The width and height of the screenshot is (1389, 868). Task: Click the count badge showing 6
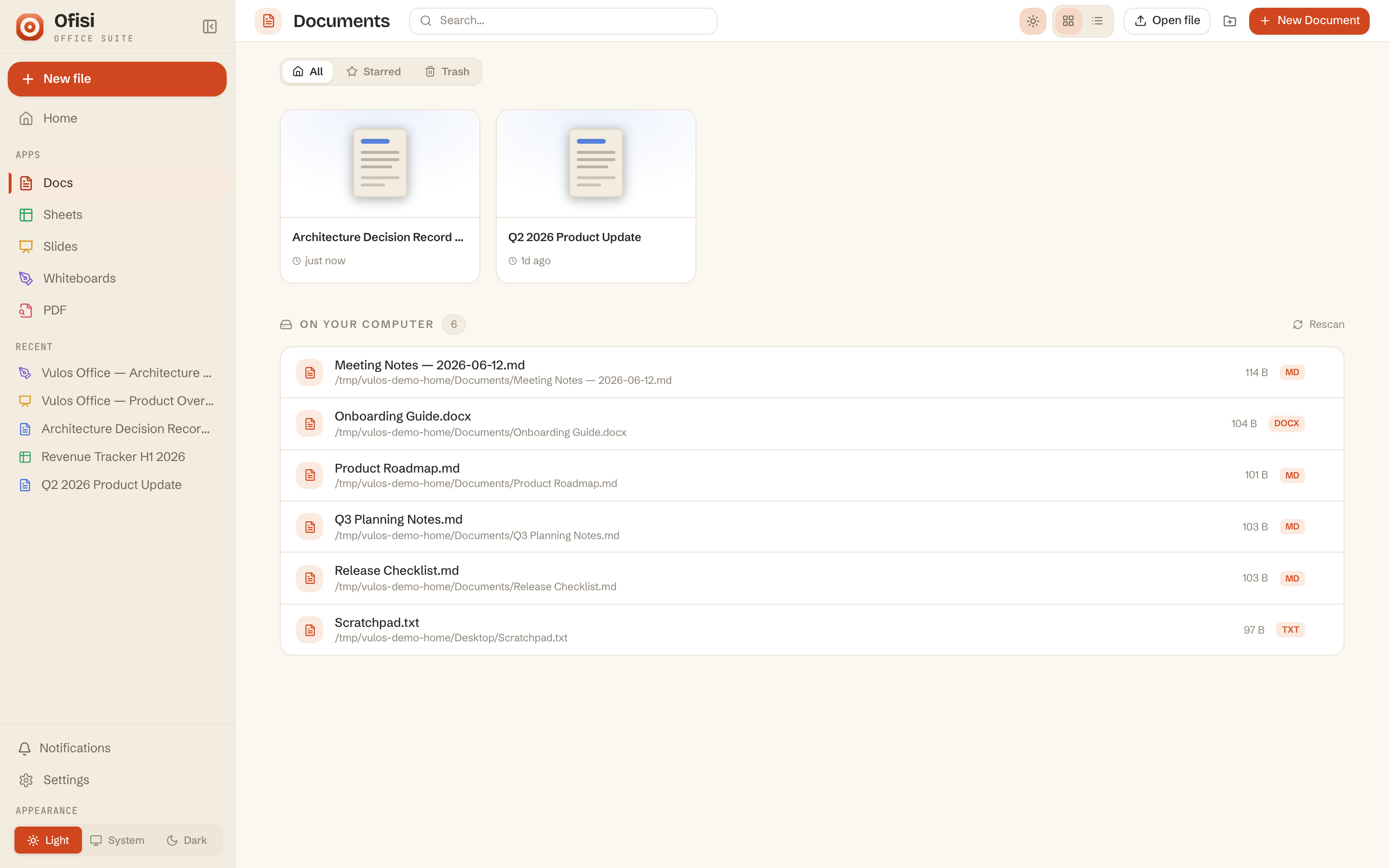click(x=453, y=325)
